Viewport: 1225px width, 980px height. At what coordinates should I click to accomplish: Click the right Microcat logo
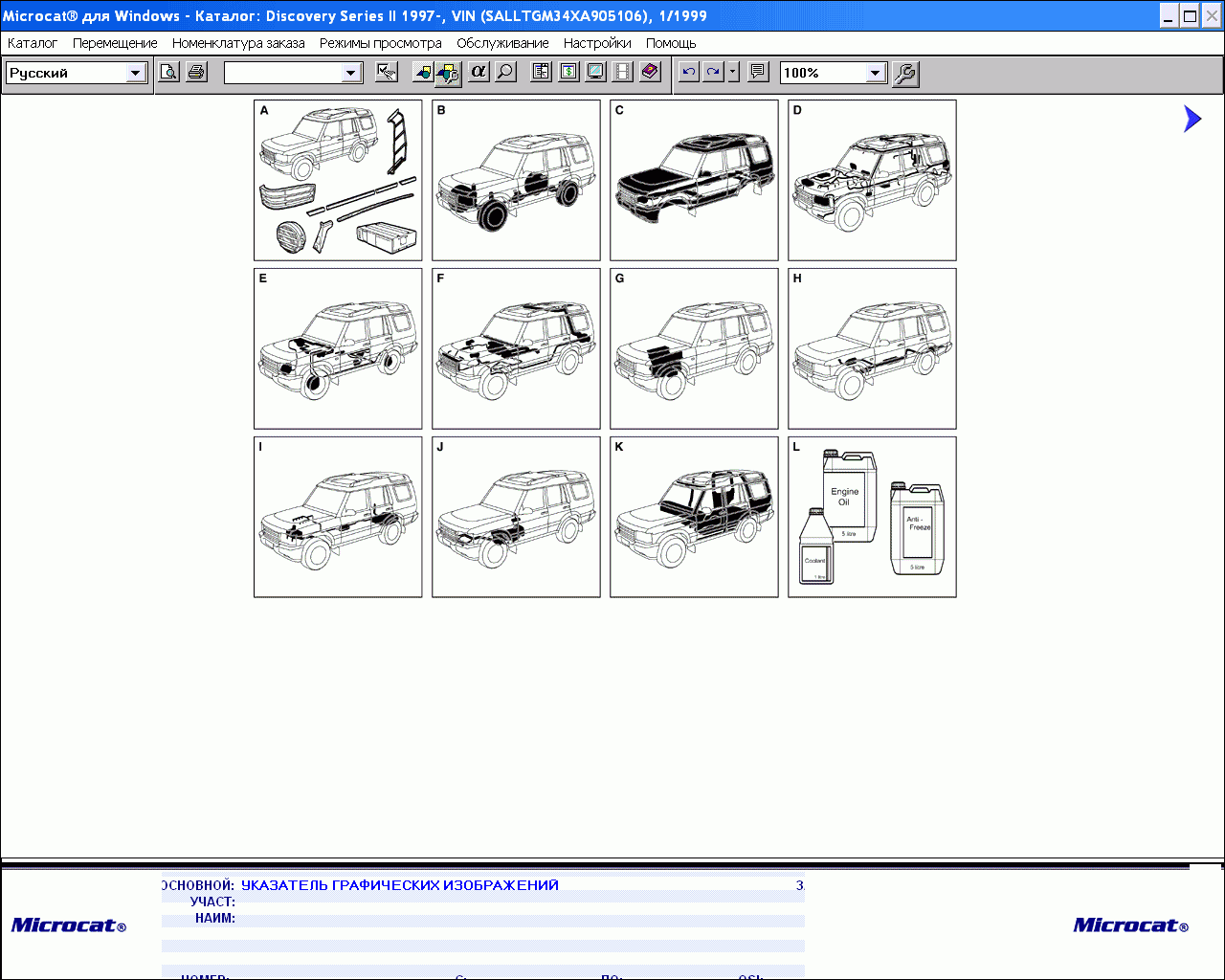pyautogui.click(x=1130, y=924)
